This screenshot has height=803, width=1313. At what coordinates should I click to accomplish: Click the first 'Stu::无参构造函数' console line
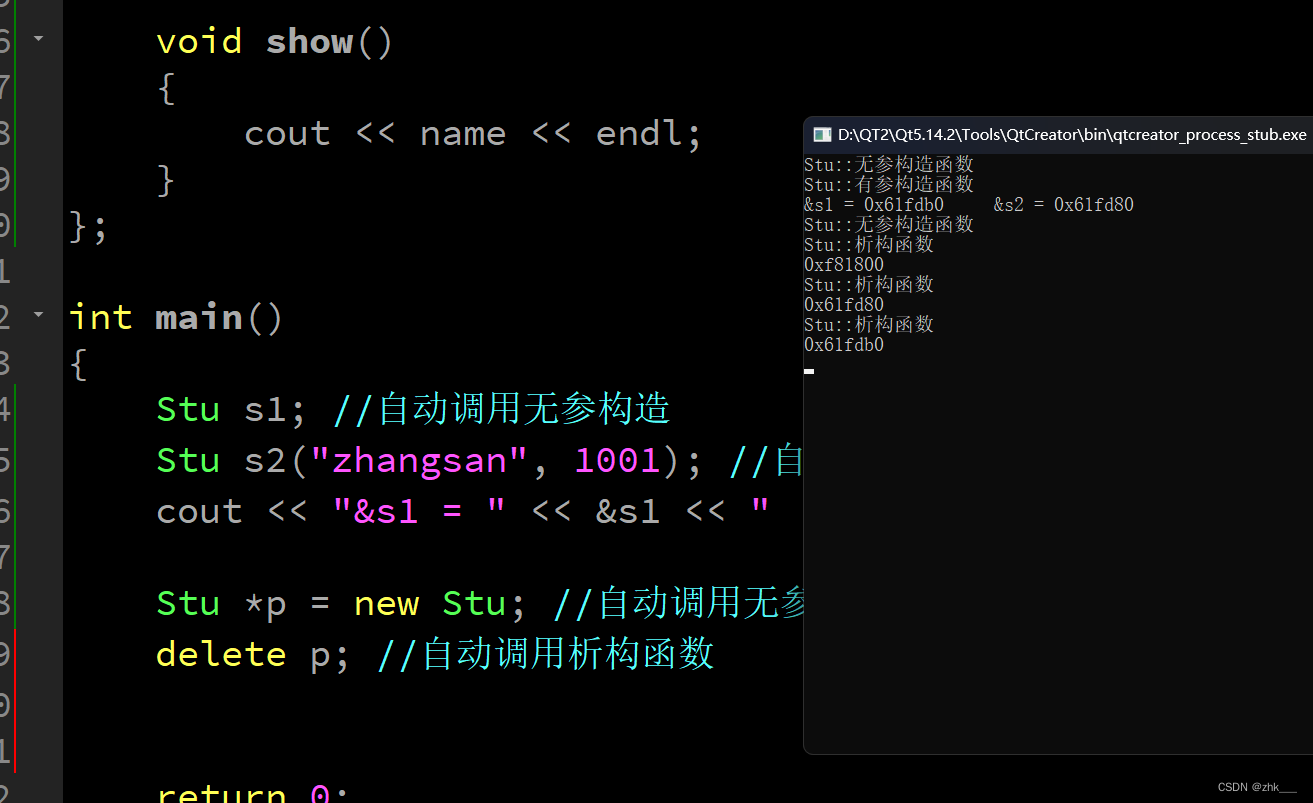pos(889,165)
